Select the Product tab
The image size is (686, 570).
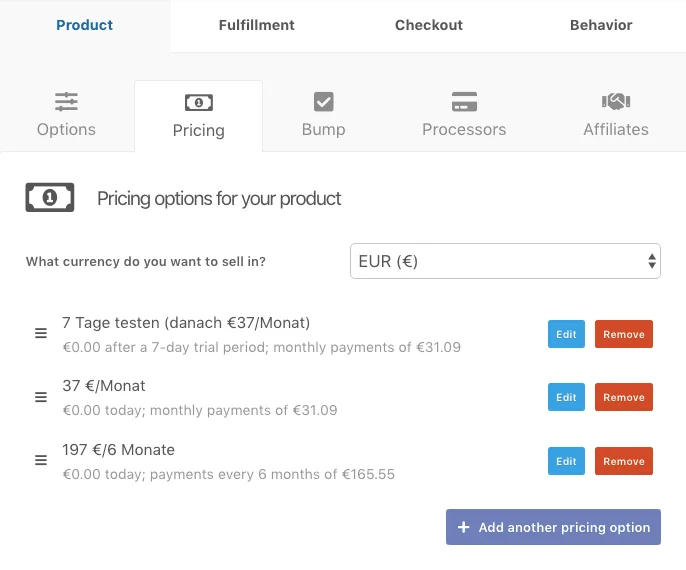(x=84, y=25)
